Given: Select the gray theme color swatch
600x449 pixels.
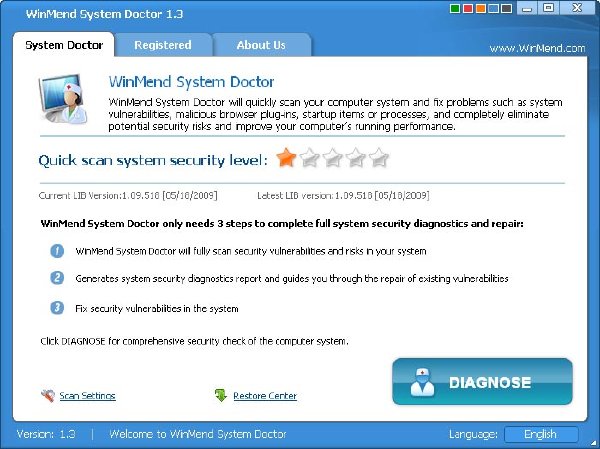Looking at the screenshot, I should pos(507,8).
